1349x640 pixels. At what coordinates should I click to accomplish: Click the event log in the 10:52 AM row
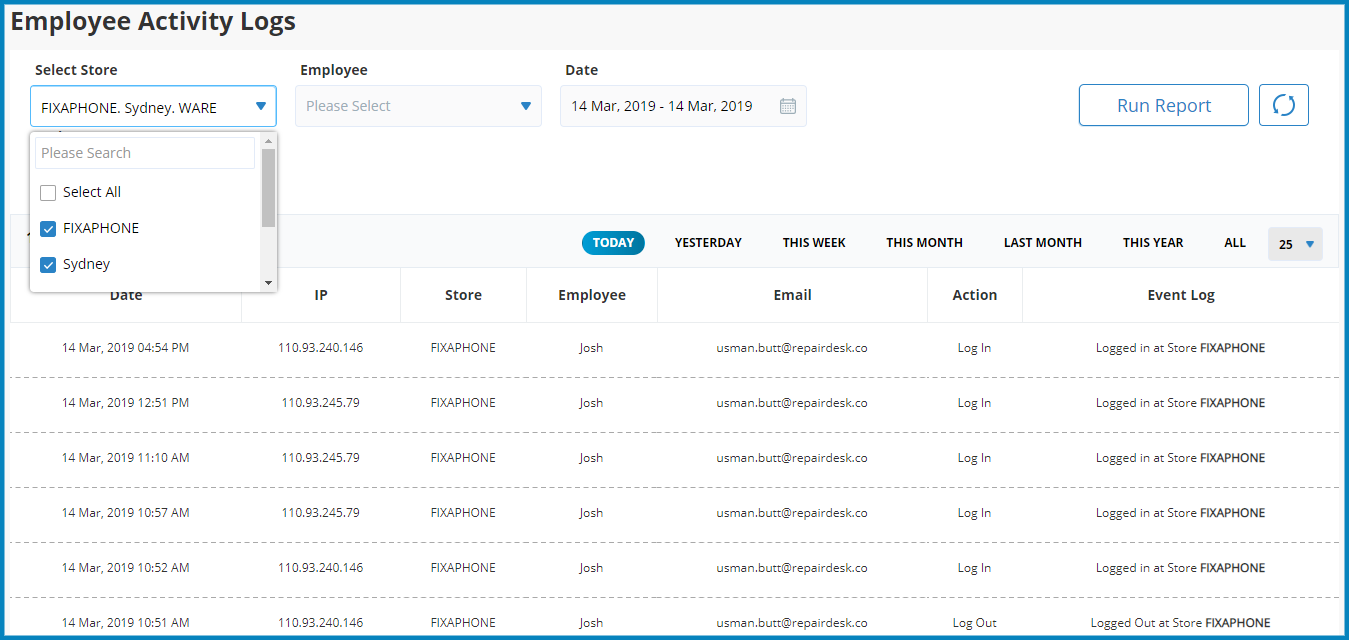[1180, 568]
